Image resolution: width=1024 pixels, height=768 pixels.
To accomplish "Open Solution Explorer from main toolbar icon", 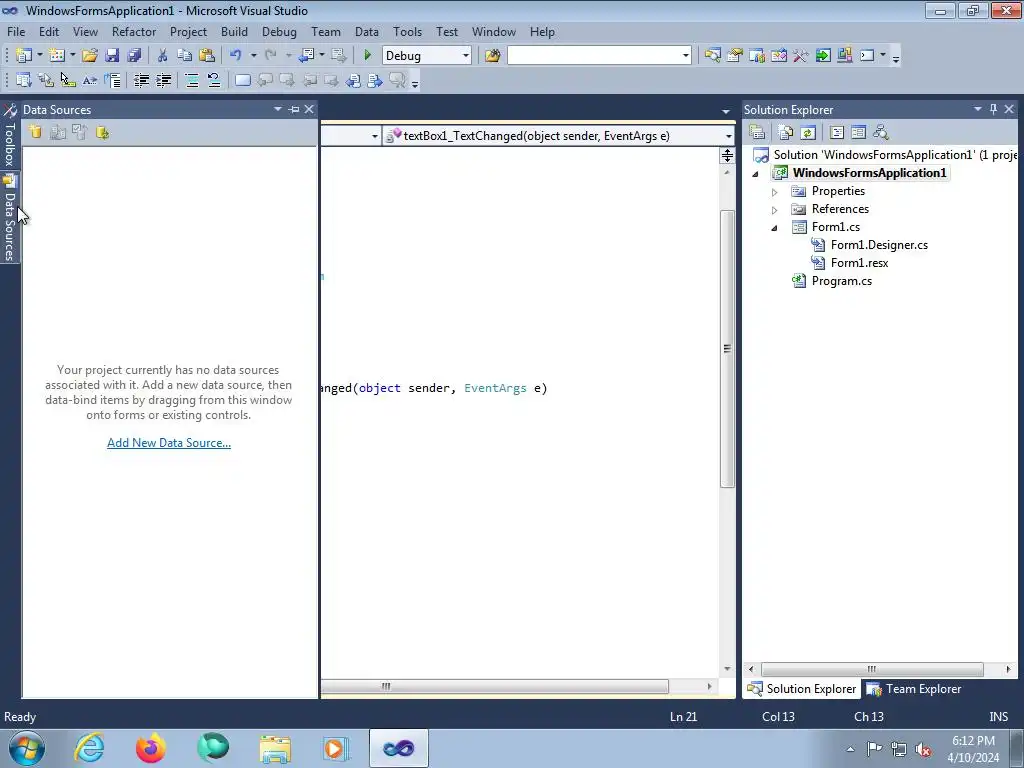I will tap(712, 56).
